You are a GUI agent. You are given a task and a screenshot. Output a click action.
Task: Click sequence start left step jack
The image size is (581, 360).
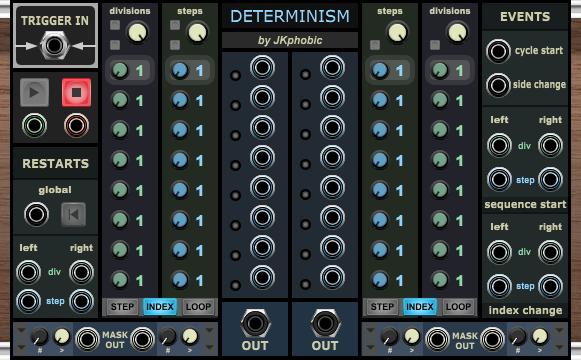click(x=499, y=179)
